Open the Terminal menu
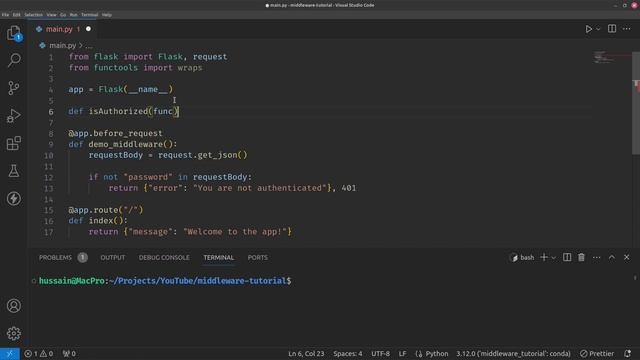Image resolution: width=640 pixels, height=360 pixels. 89,15
